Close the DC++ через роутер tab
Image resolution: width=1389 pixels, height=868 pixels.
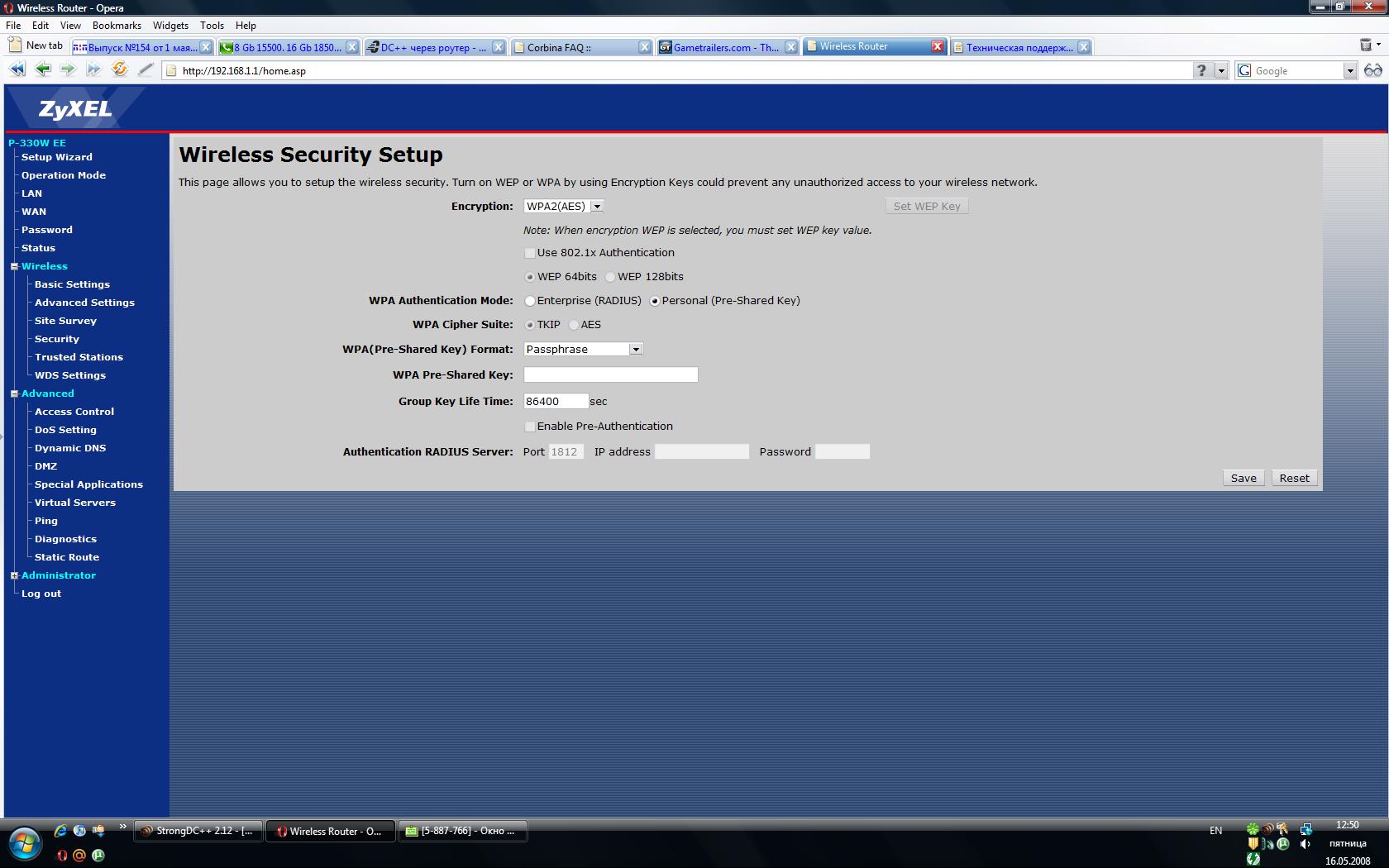tap(499, 47)
